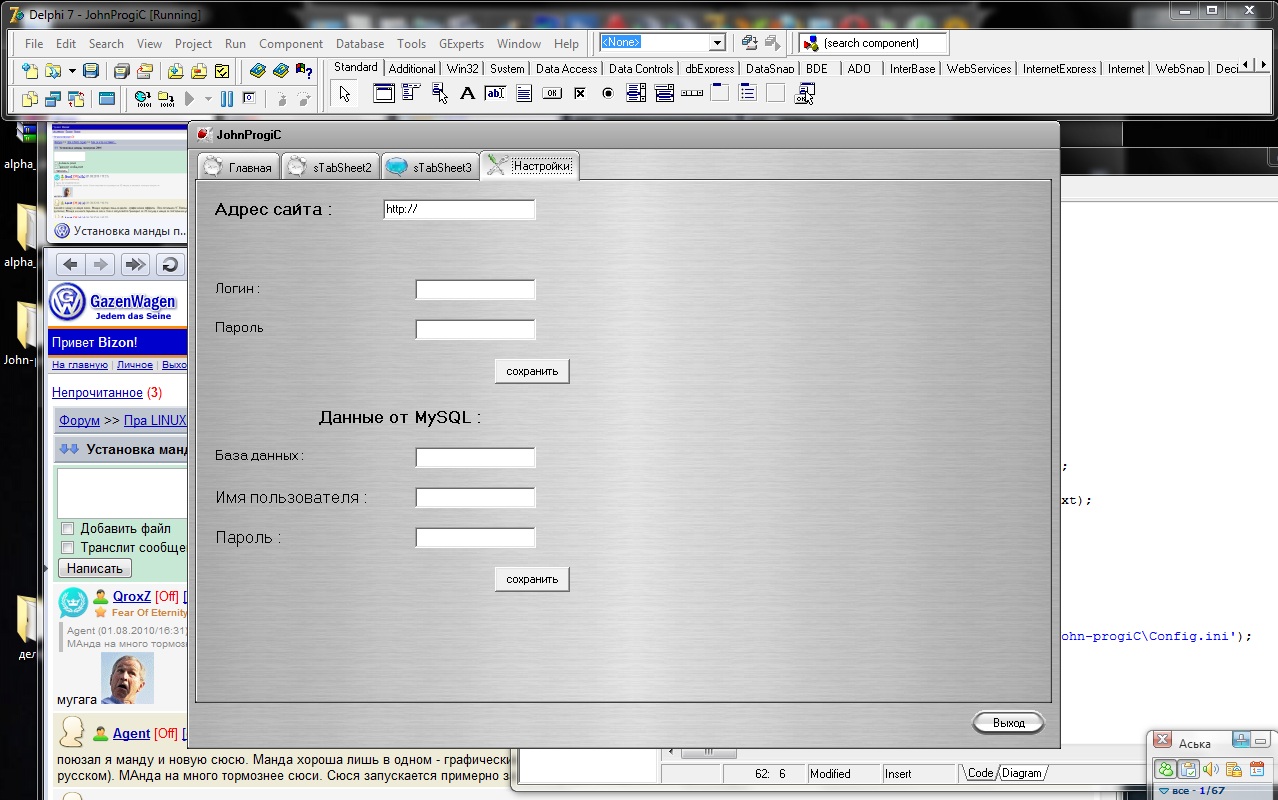Click the 'База данных' input field
The image size is (1278, 800).
coord(476,458)
